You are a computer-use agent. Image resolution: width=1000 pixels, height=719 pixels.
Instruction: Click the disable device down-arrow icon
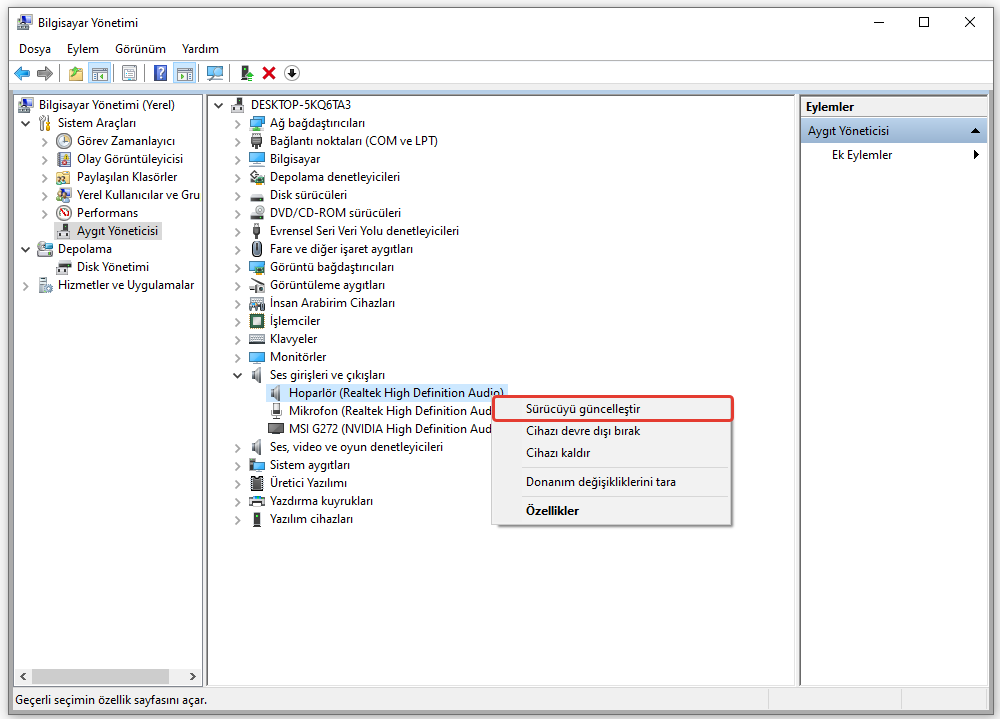point(292,73)
